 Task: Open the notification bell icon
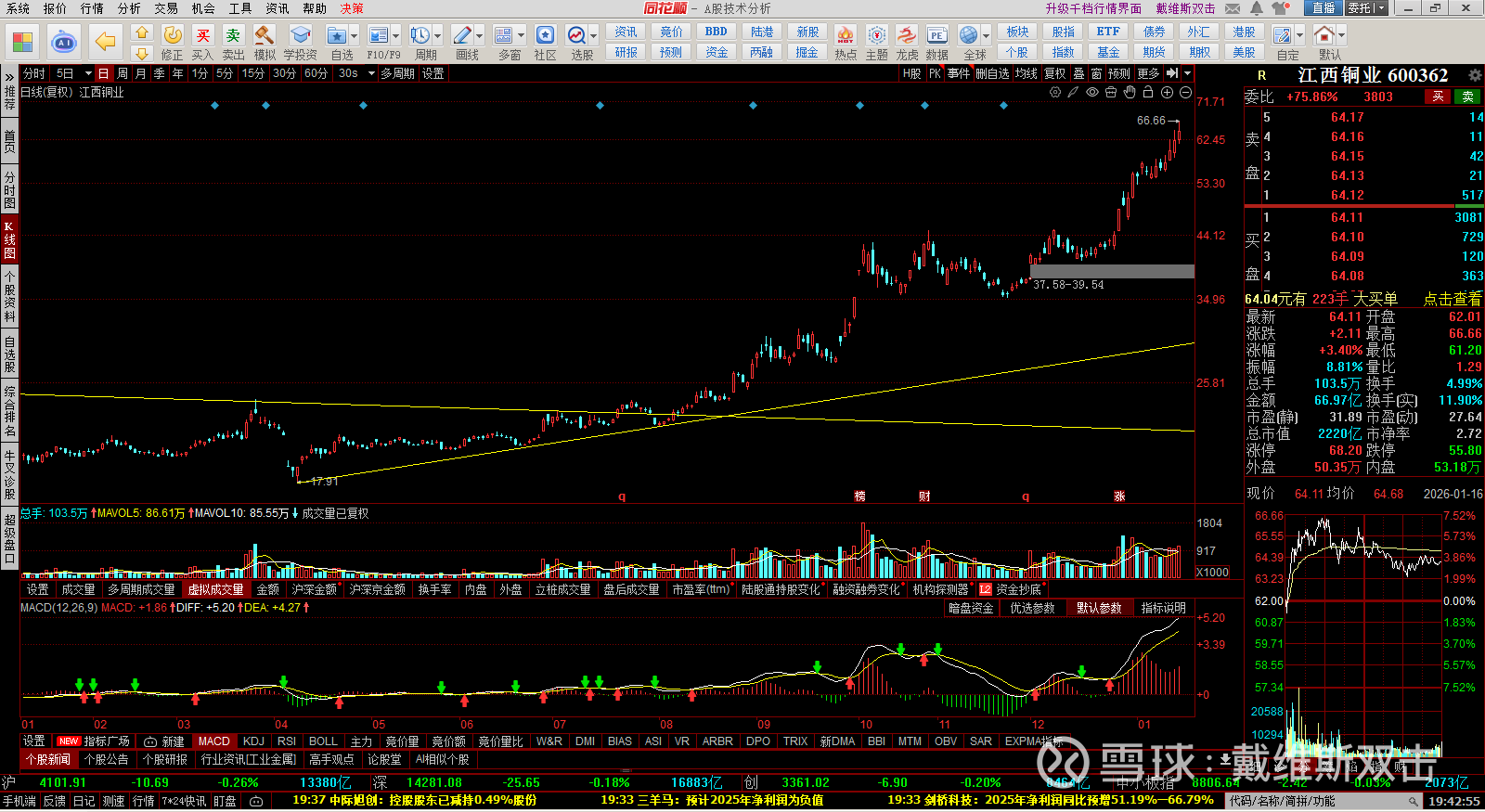point(1256,8)
